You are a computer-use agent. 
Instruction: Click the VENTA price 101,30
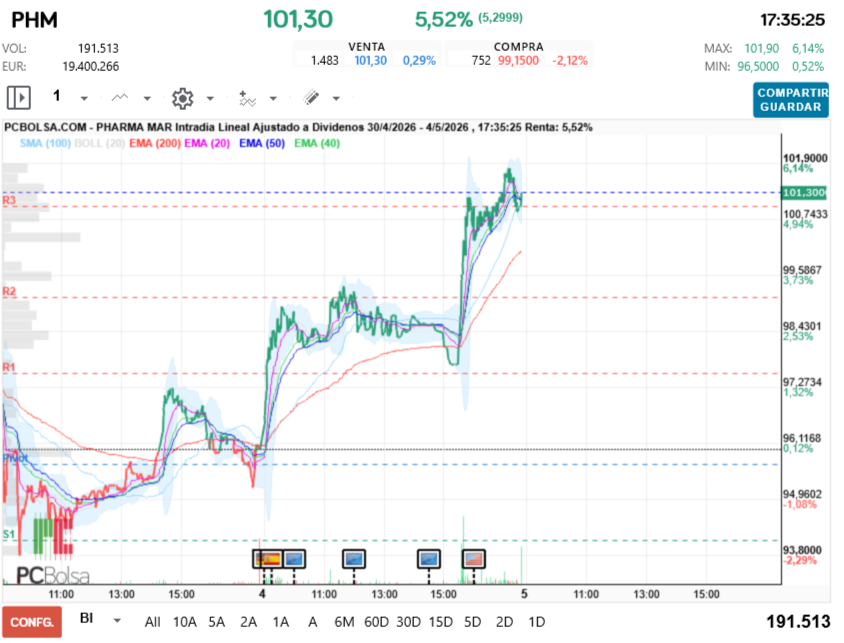click(370, 60)
